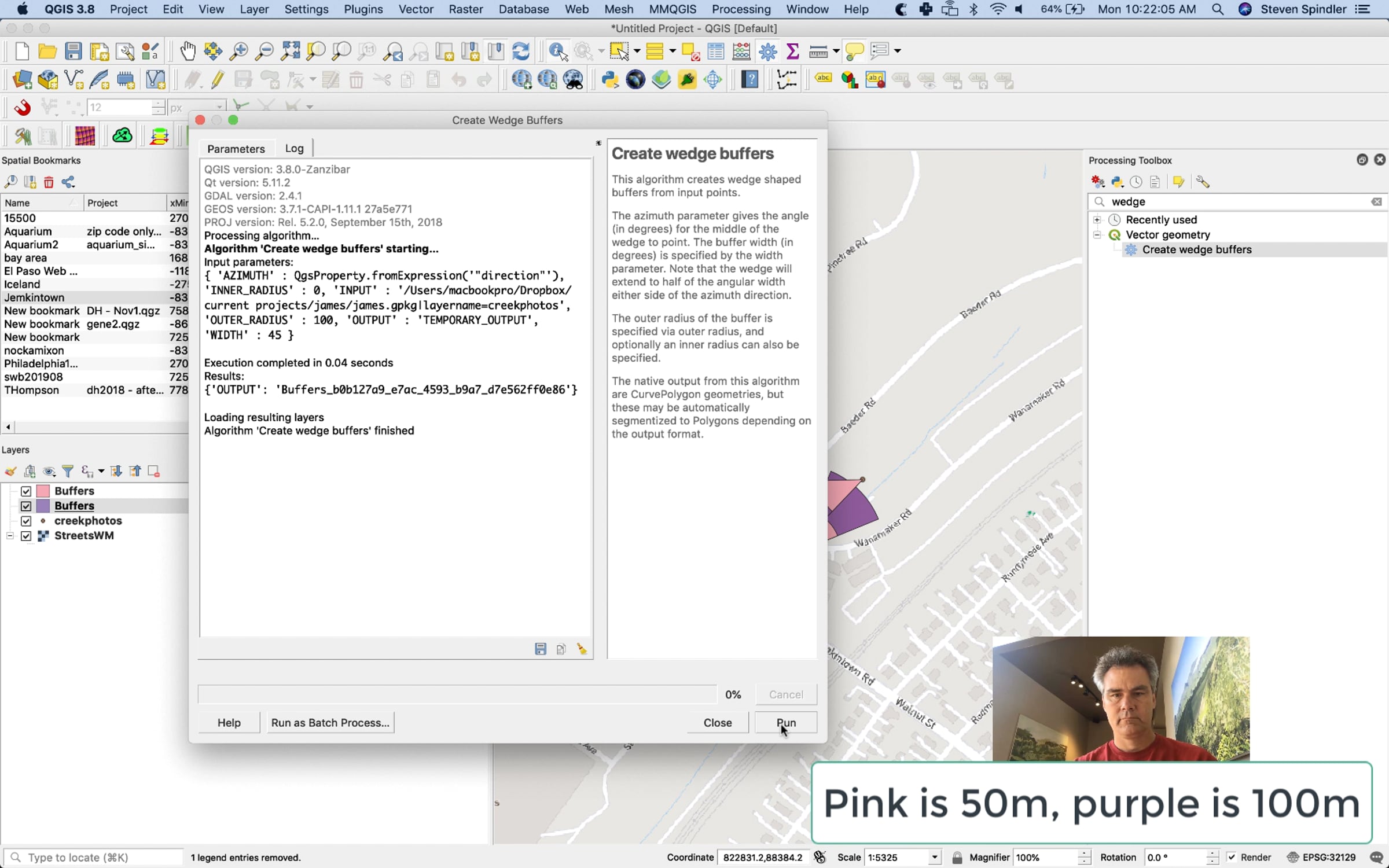Screen dimensions: 1389x868
Task: Open the Data Source Manager
Action: click(22, 79)
